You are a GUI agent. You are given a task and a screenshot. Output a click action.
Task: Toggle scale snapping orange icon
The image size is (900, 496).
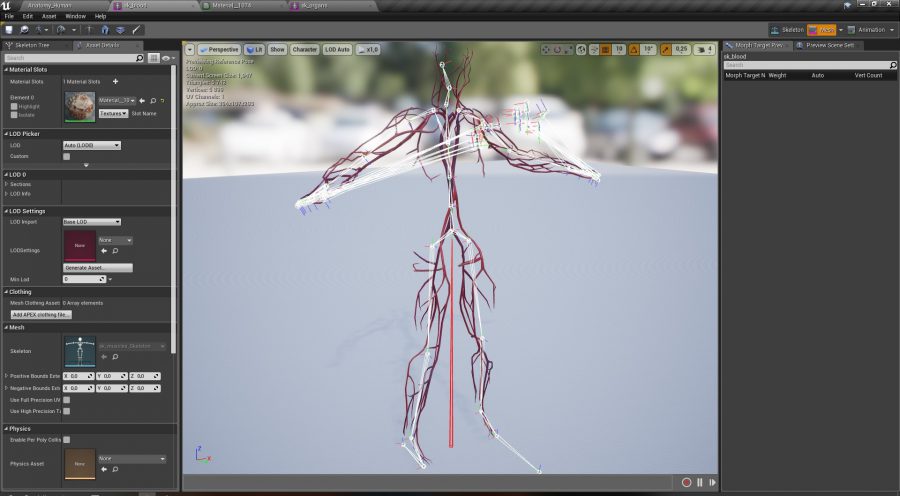tap(666, 50)
